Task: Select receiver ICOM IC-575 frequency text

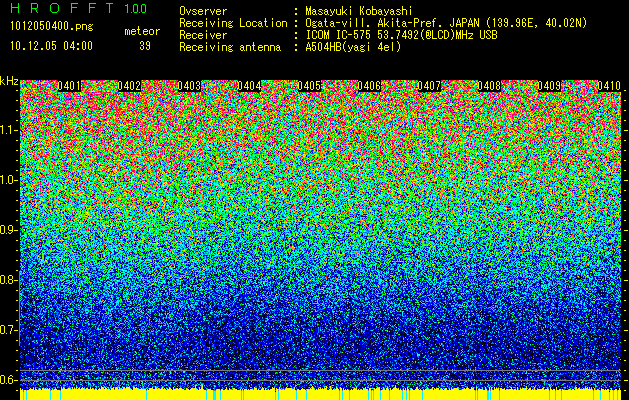Action: [401, 35]
